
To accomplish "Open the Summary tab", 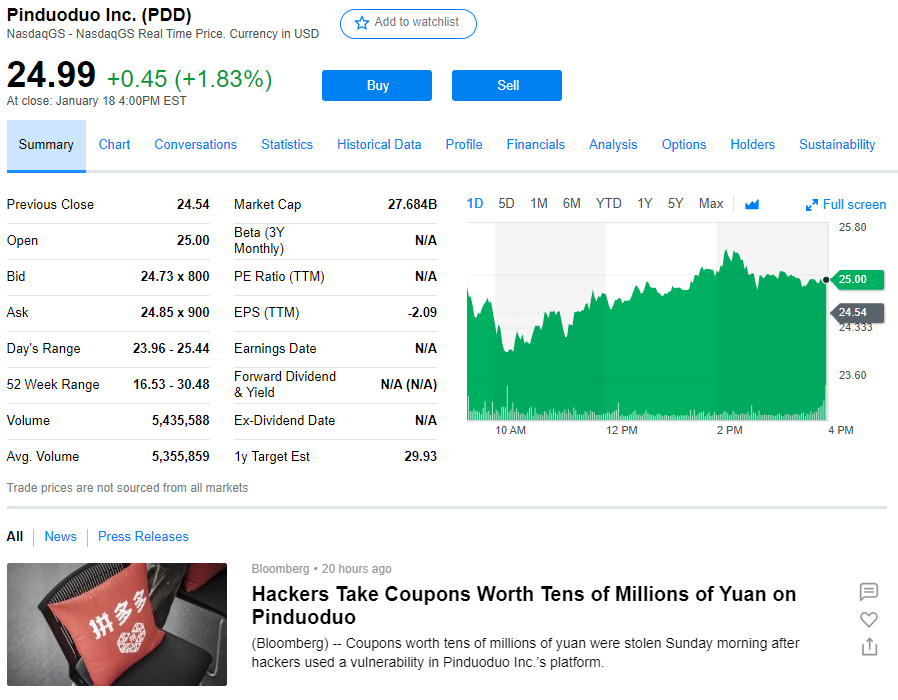I will [46, 145].
